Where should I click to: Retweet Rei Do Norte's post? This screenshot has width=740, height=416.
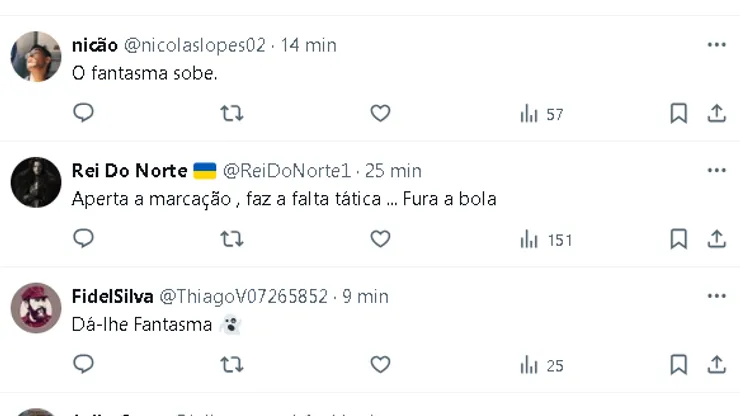click(231, 239)
